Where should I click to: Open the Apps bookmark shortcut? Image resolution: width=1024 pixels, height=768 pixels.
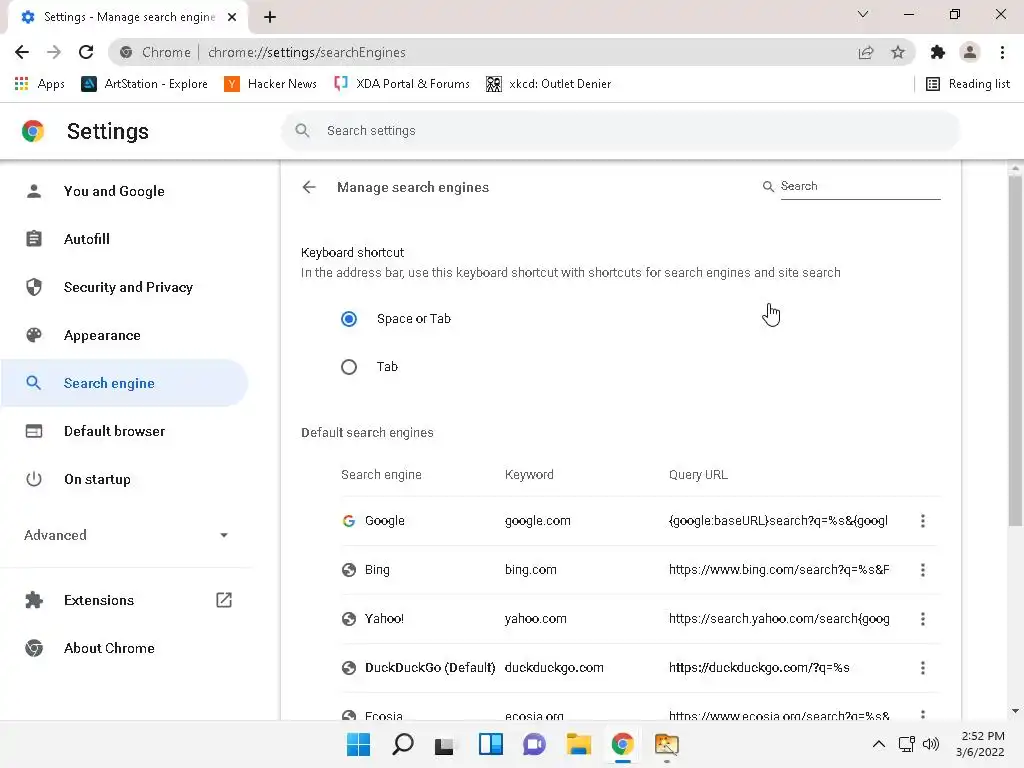[39, 84]
